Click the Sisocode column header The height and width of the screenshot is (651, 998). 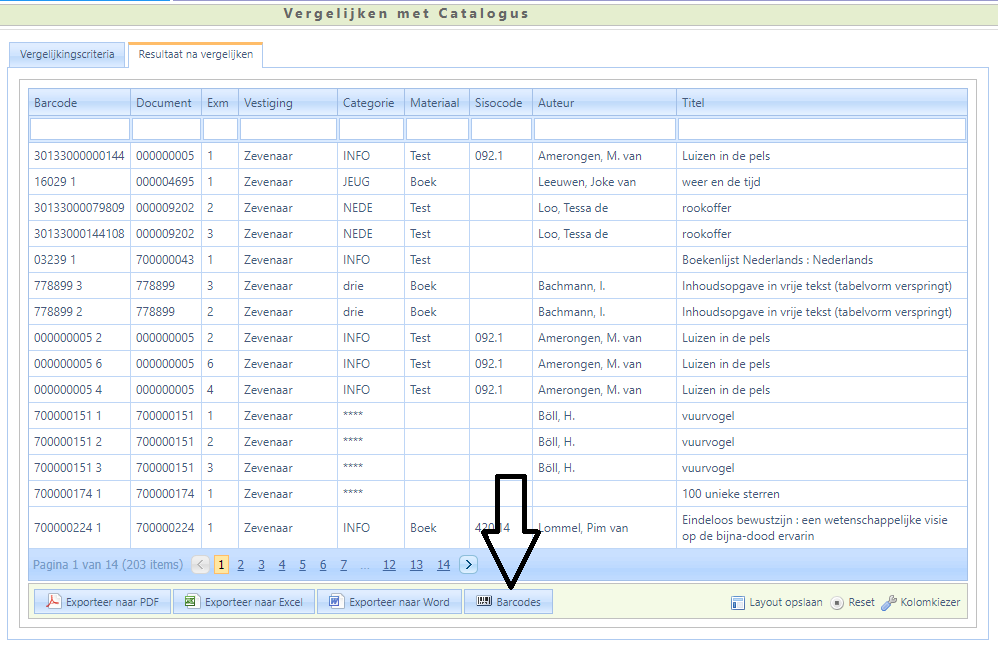498,103
